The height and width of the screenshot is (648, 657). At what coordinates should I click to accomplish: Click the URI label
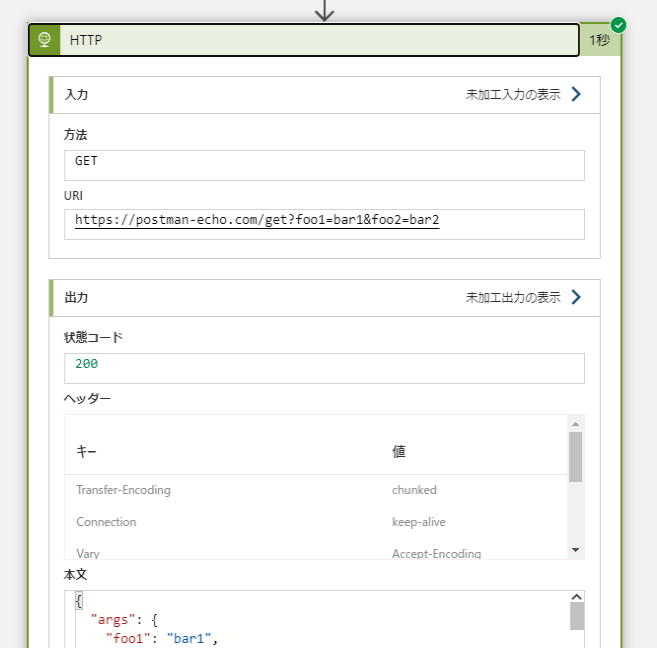point(73,196)
